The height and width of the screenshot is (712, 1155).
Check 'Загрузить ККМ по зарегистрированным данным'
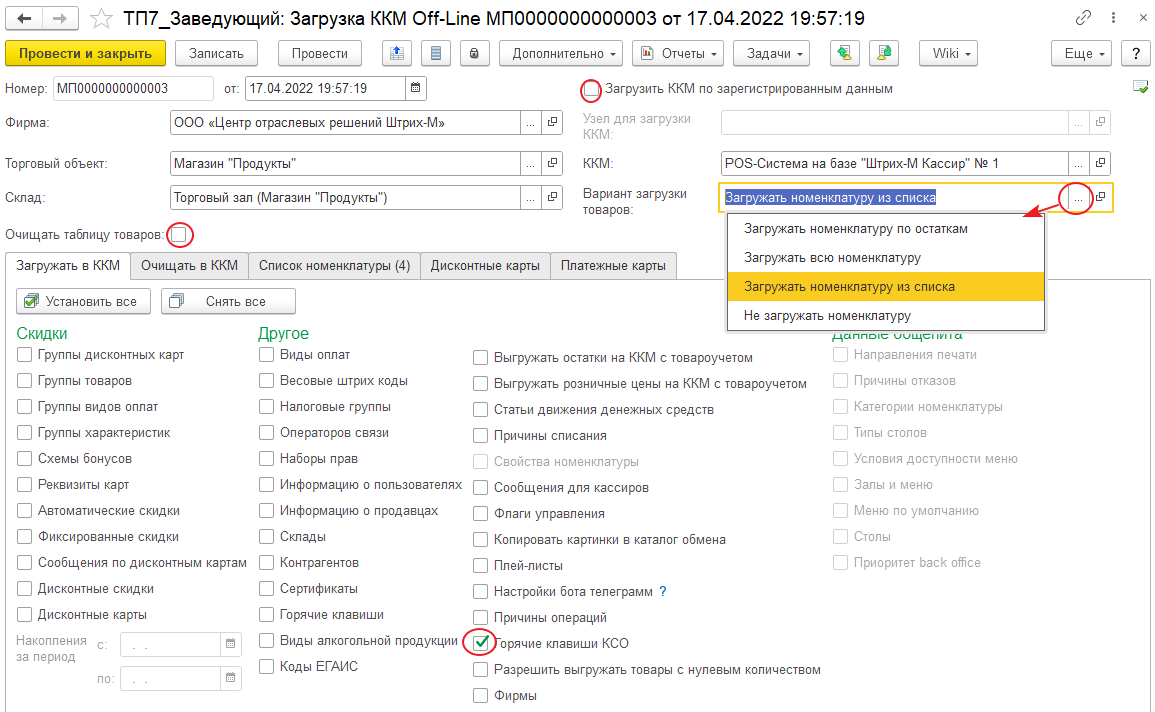tap(592, 89)
